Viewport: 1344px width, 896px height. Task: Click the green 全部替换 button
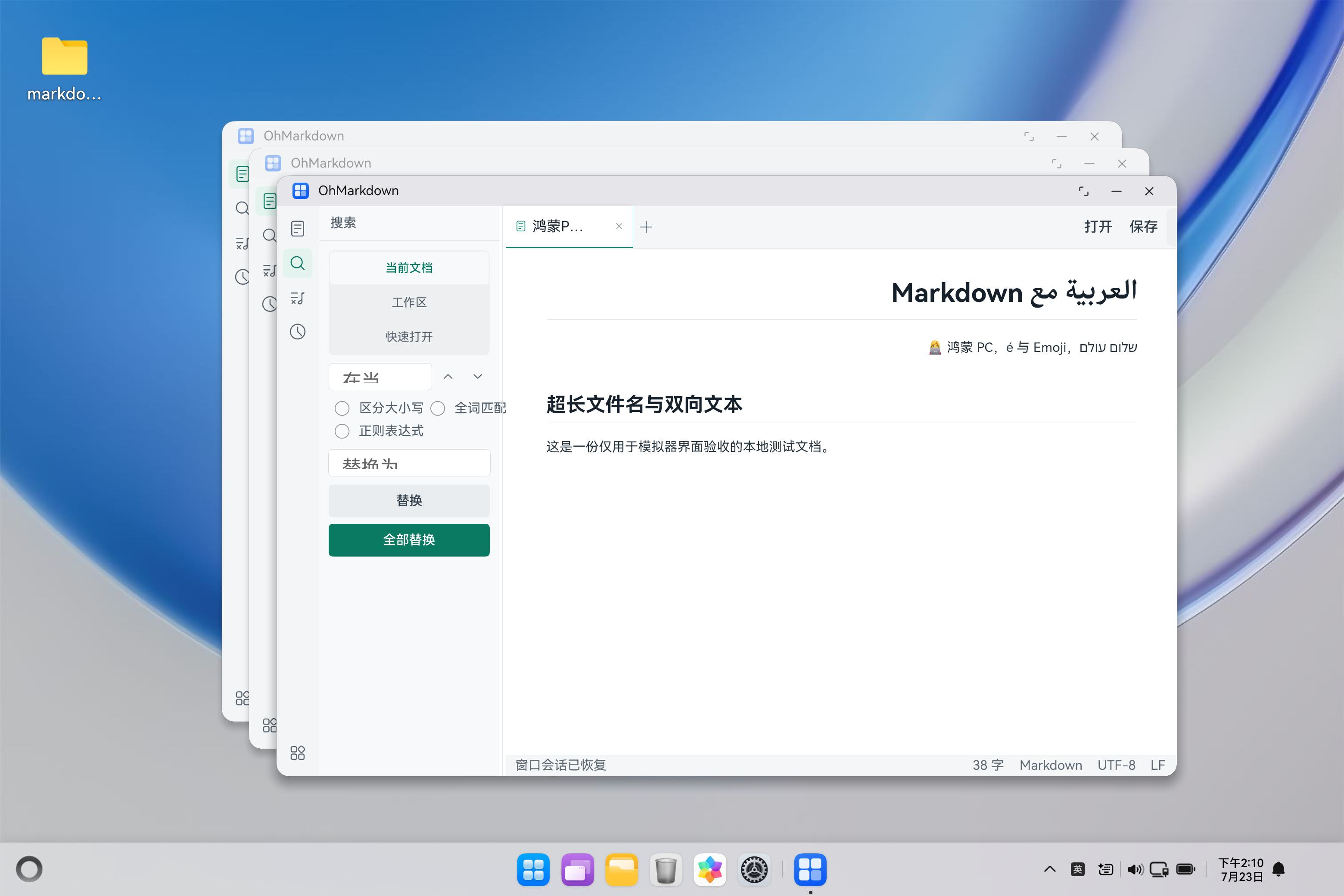pyautogui.click(x=409, y=540)
